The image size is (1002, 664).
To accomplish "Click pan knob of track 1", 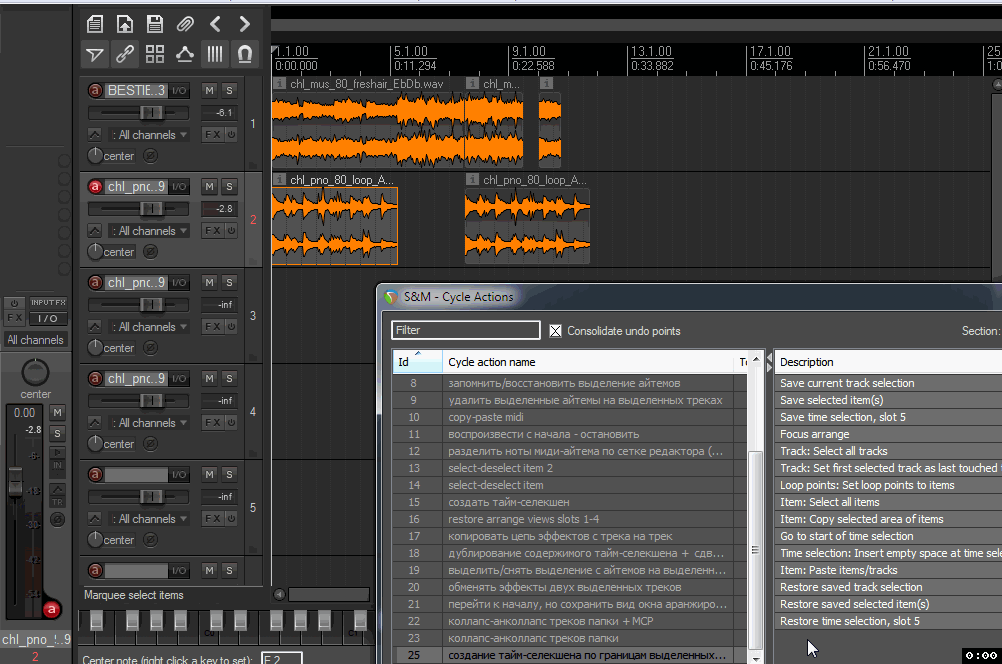I will (x=95, y=155).
